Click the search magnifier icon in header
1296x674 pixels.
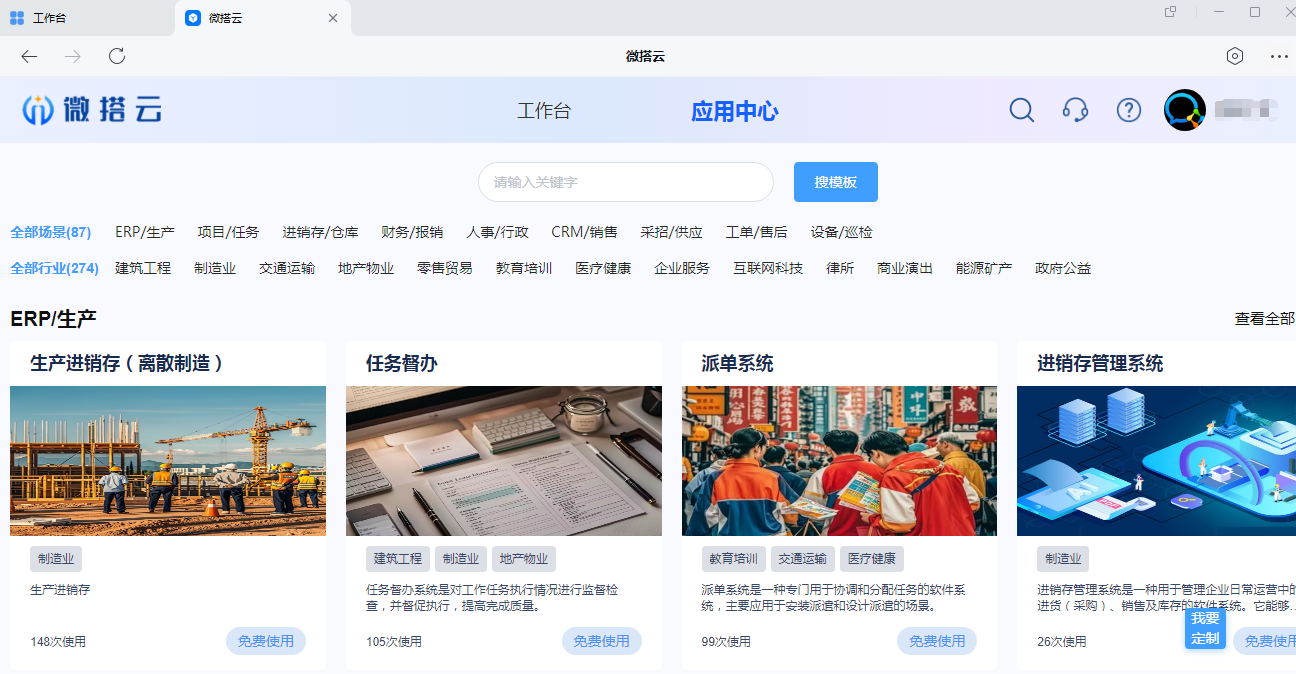click(1021, 110)
